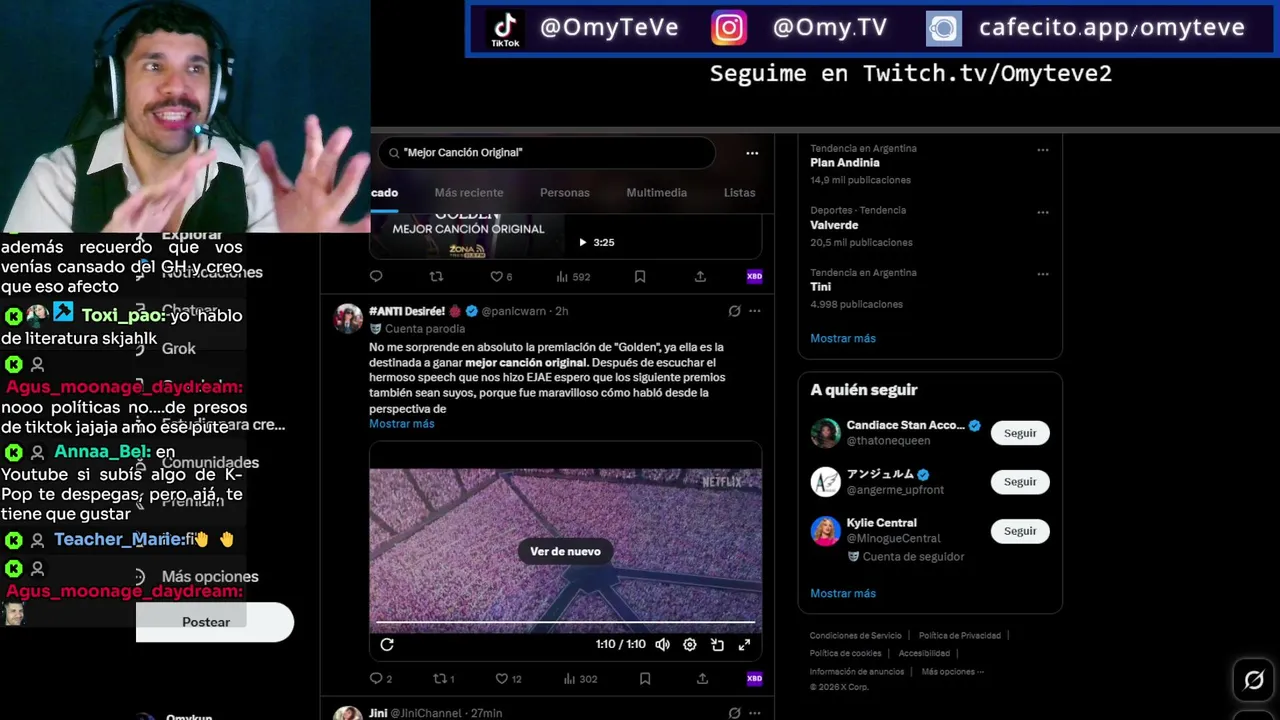Click Ver de nuevo on video
1280x720 pixels.
pyautogui.click(x=565, y=551)
